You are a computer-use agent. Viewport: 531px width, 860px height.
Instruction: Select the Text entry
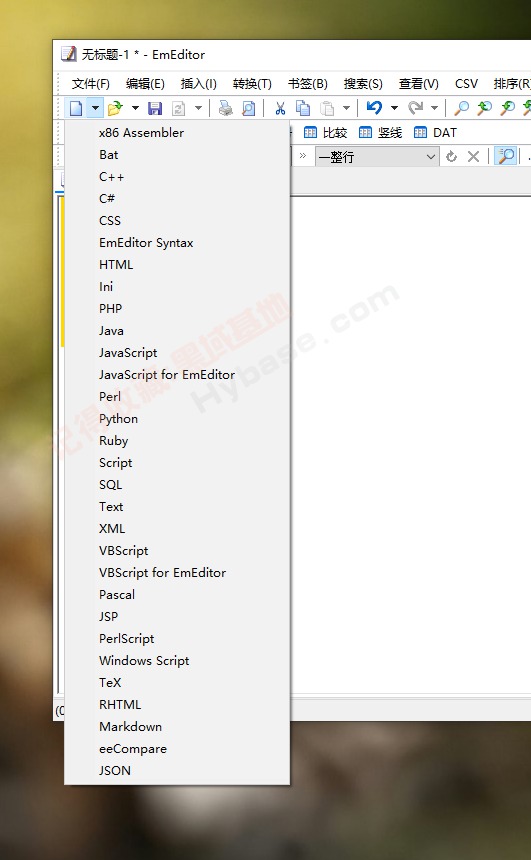click(177, 506)
